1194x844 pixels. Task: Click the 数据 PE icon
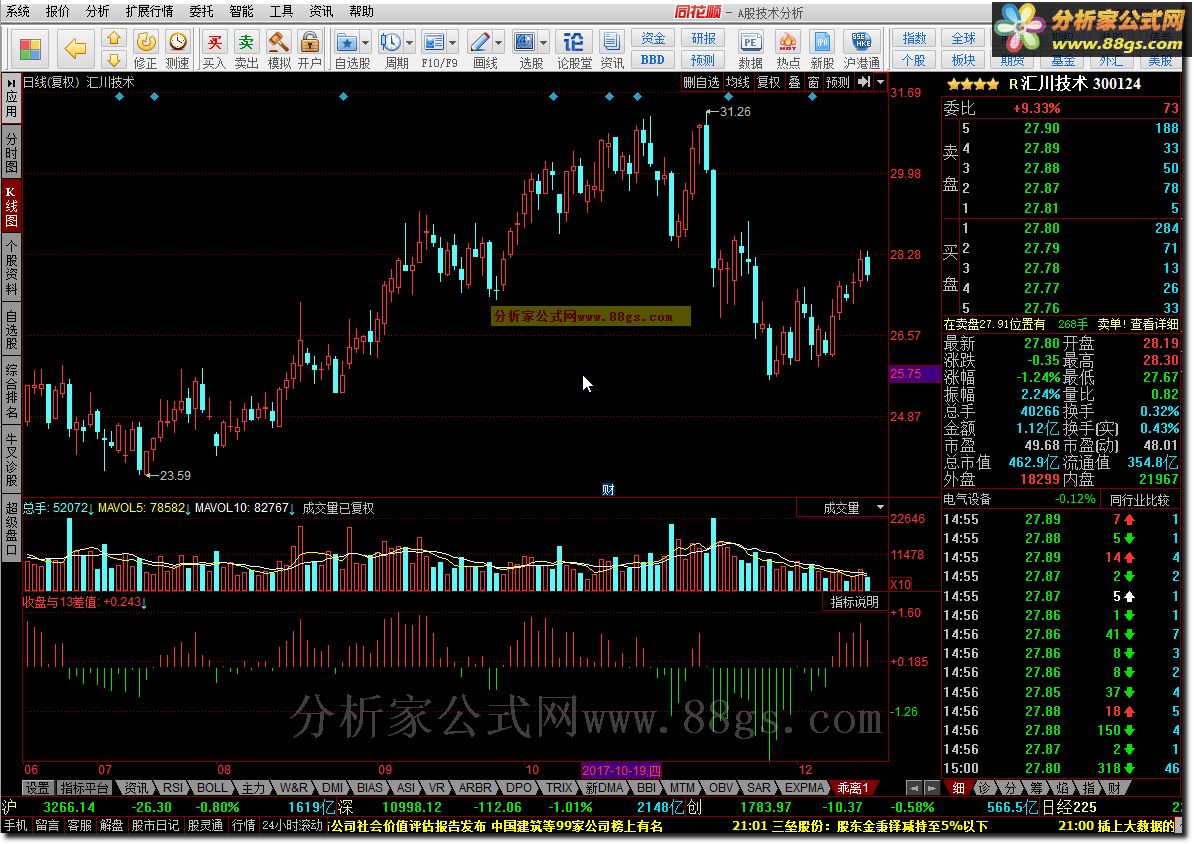coord(750,41)
